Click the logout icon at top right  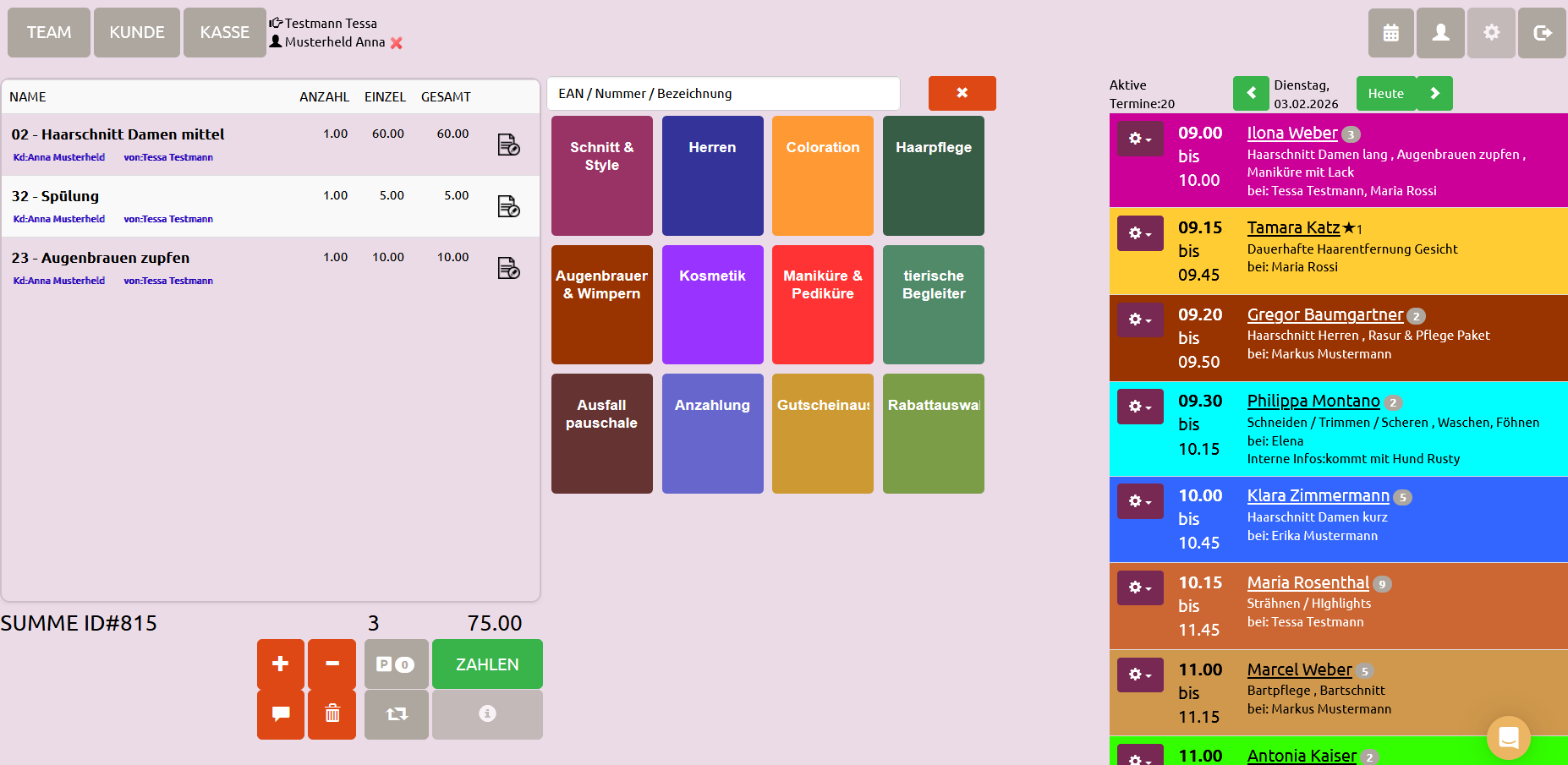(1542, 33)
